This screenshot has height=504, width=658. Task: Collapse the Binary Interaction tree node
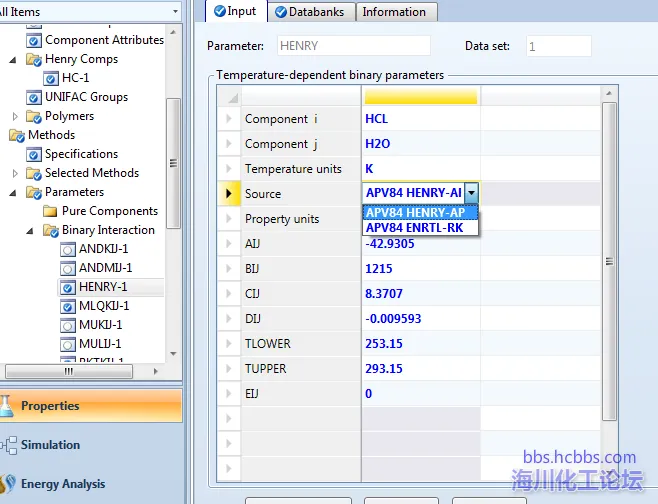[x=30, y=231]
